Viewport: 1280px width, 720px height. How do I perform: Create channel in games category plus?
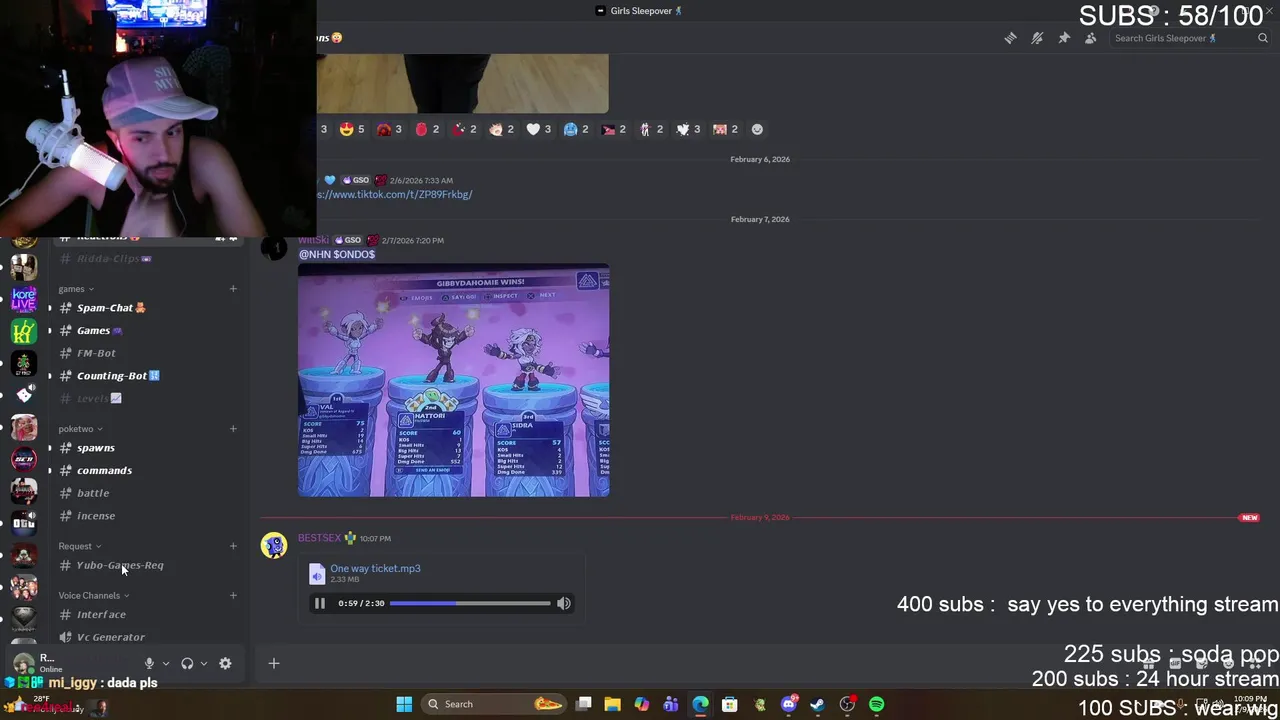pos(233,289)
